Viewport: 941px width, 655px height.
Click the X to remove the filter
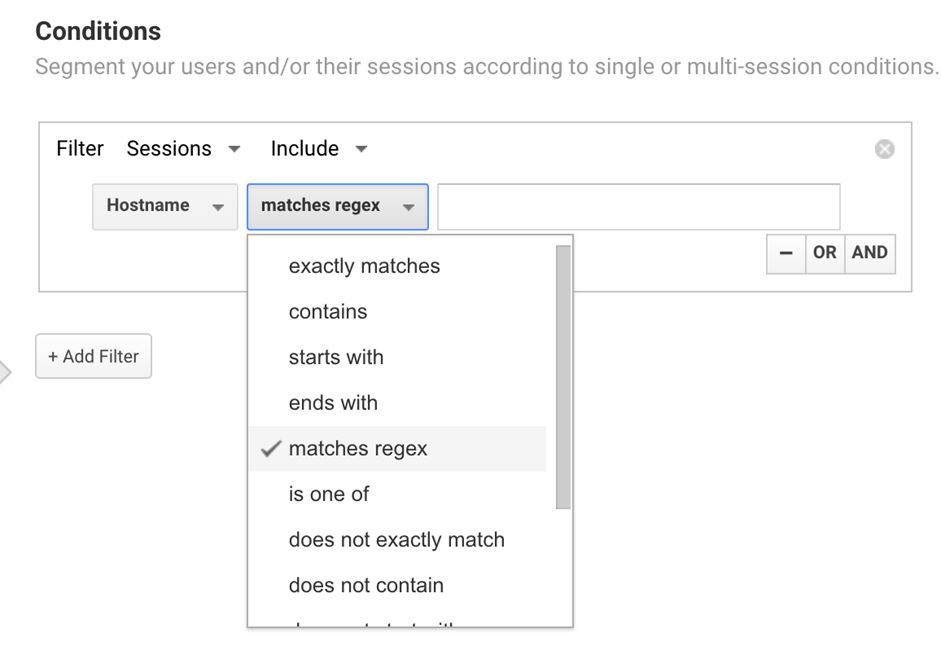[884, 148]
